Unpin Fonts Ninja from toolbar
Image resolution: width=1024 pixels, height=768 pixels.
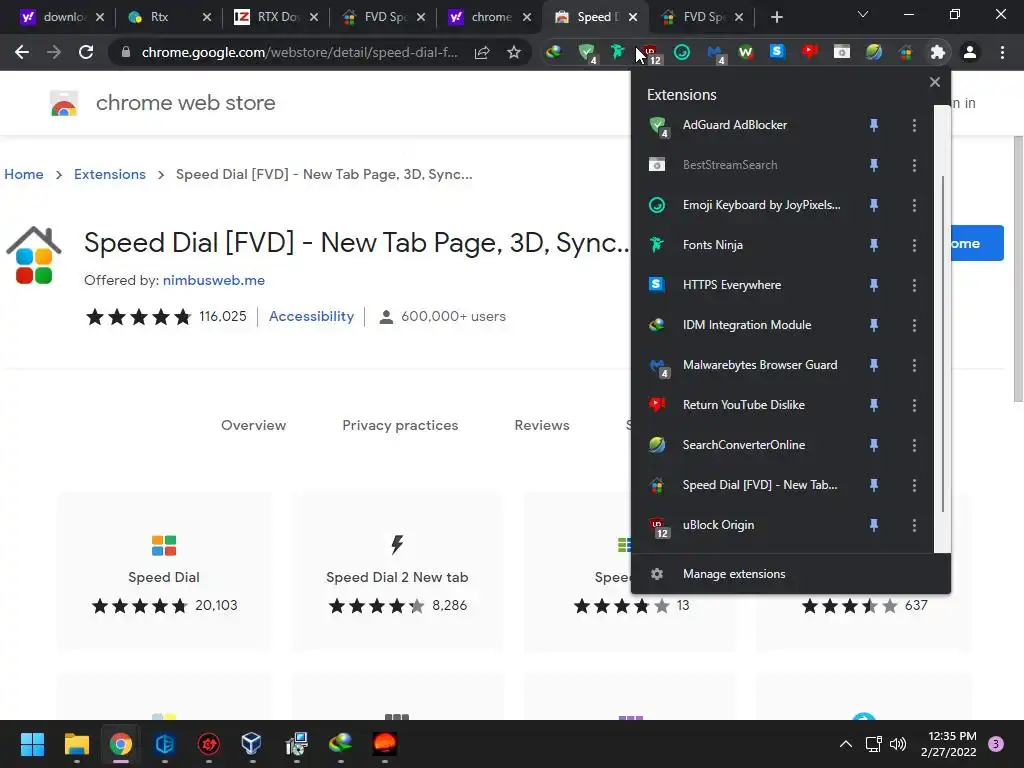pos(874,245)
